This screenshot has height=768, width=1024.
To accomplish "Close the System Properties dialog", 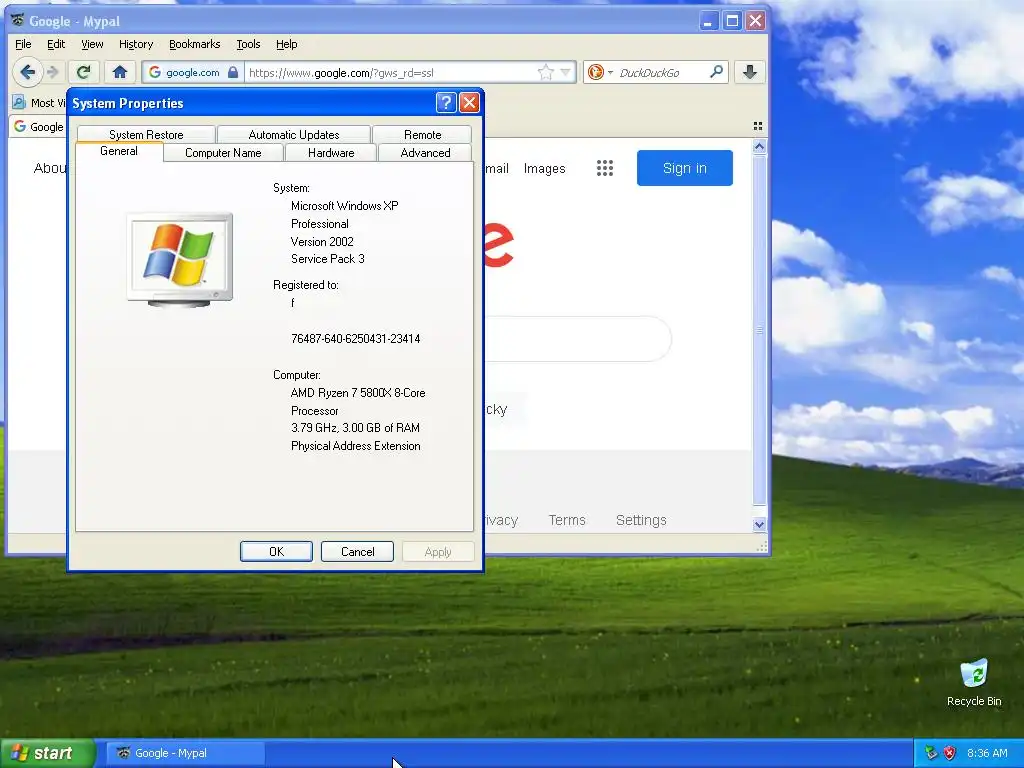I will (469, 103).
